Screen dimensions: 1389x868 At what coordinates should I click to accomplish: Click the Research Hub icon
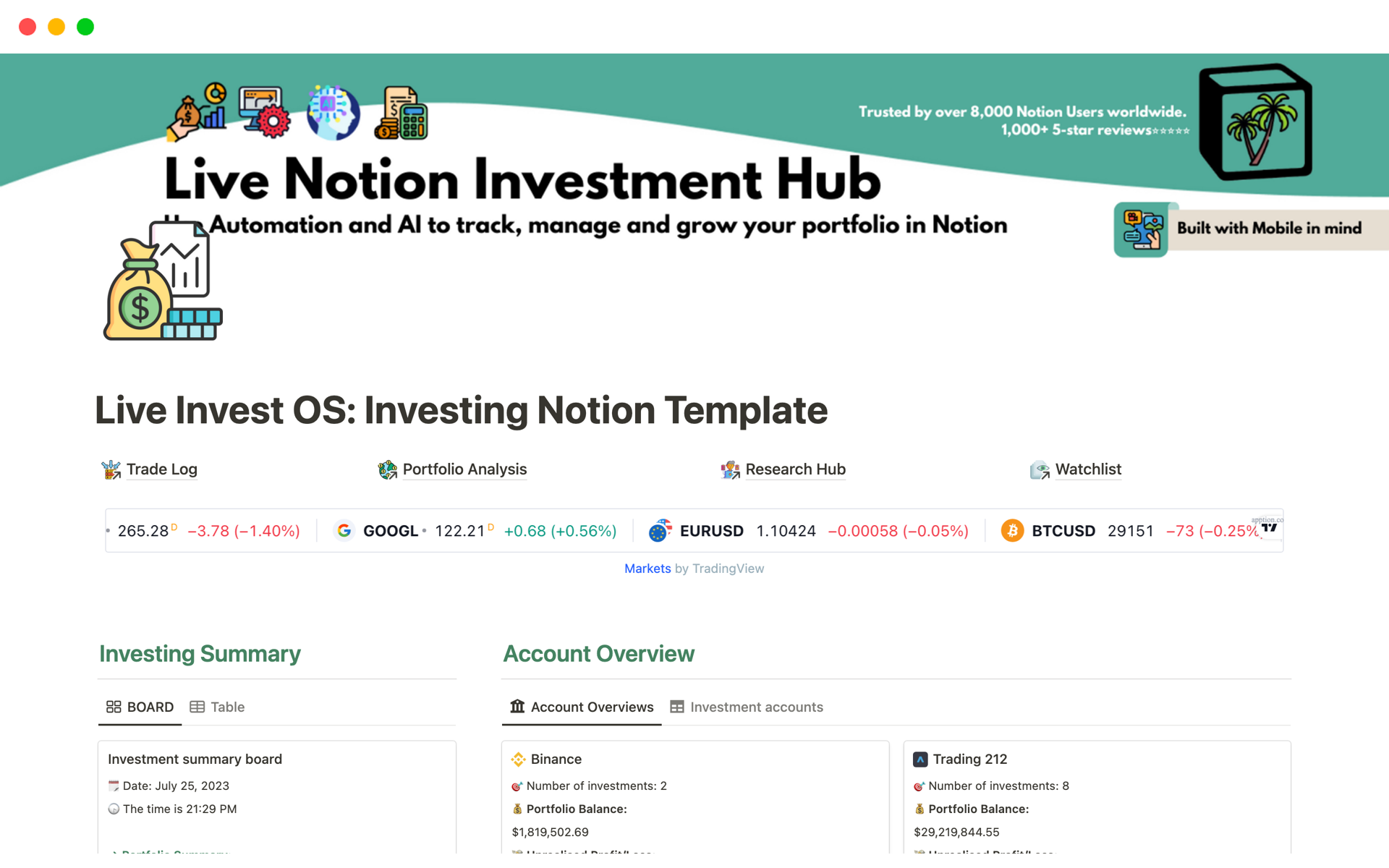coord(731,469)
